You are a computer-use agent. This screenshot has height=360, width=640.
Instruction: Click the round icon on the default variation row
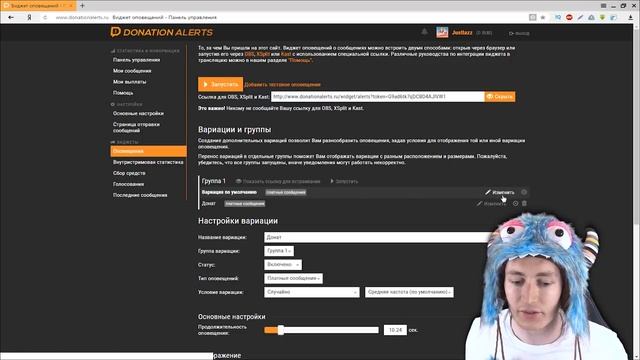[524, 192]
